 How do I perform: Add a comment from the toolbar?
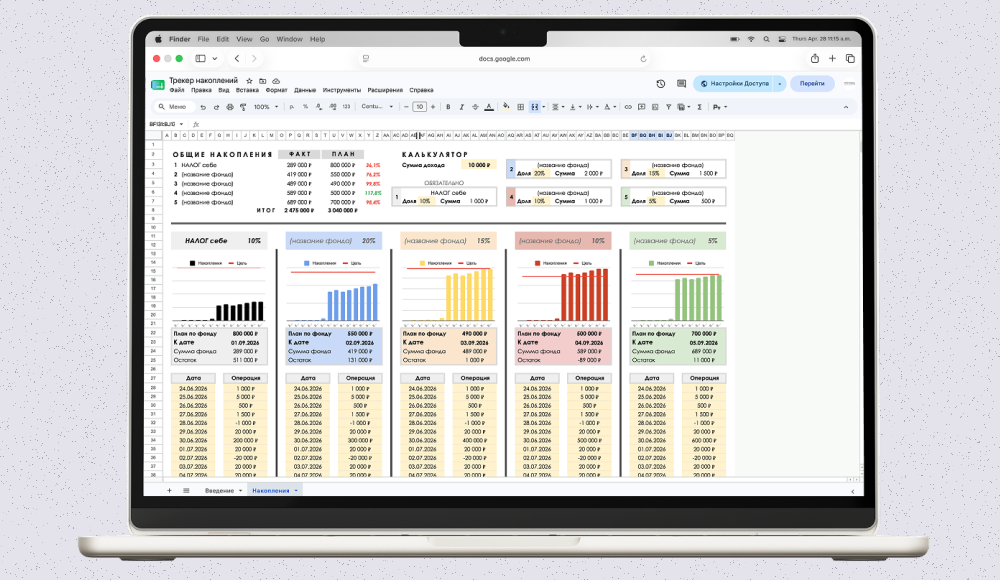[x=642, y=107]
